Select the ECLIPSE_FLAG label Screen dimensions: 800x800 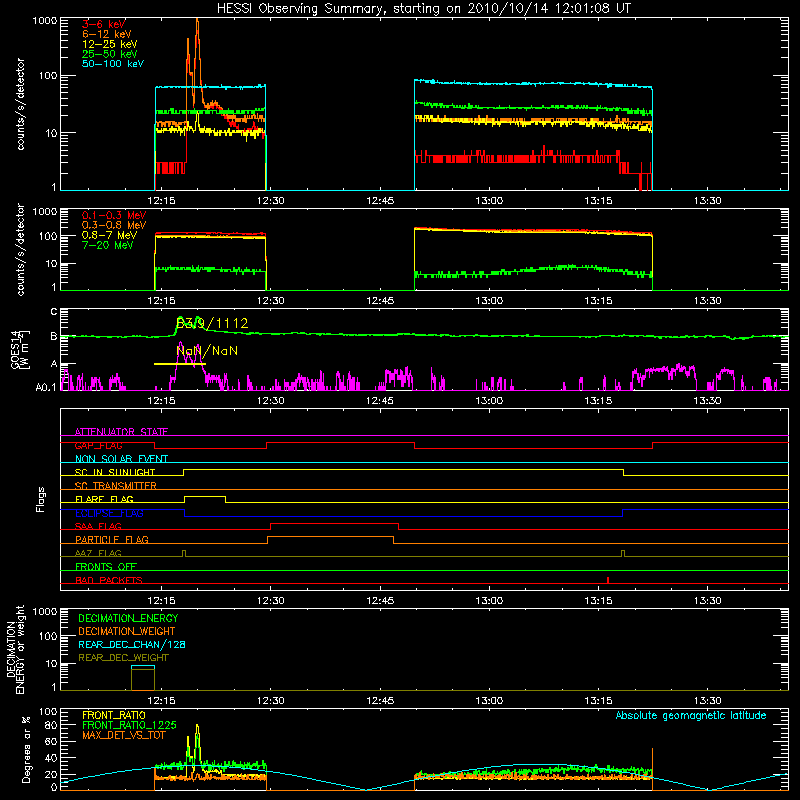pyautogui.click(x=109, y=513)
